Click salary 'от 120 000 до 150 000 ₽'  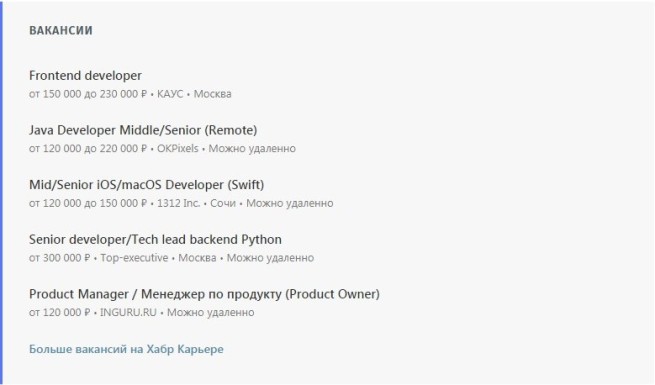(88, 203)
